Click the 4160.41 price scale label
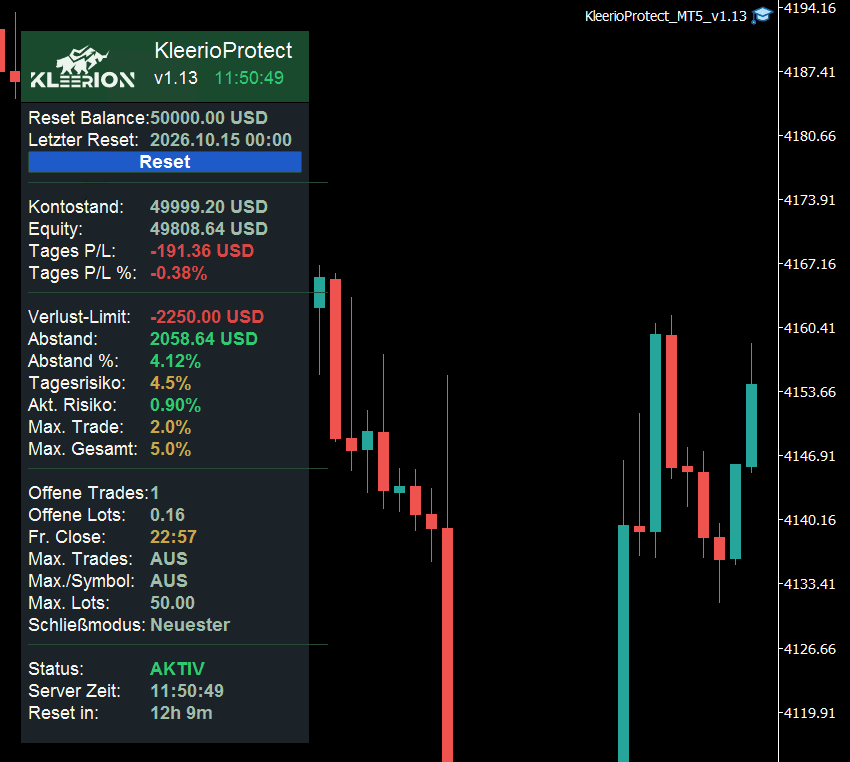The image size is (850, 762). (x=810, y=328)
